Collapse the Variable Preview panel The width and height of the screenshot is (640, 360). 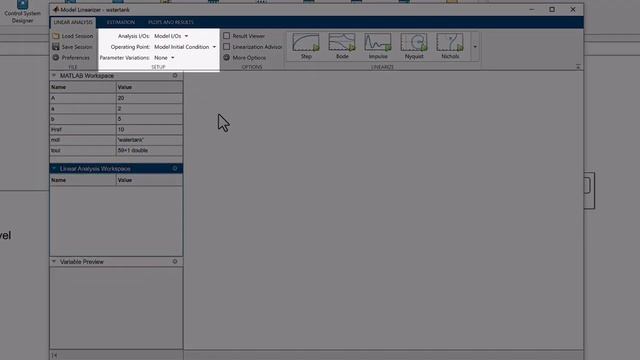54,262
